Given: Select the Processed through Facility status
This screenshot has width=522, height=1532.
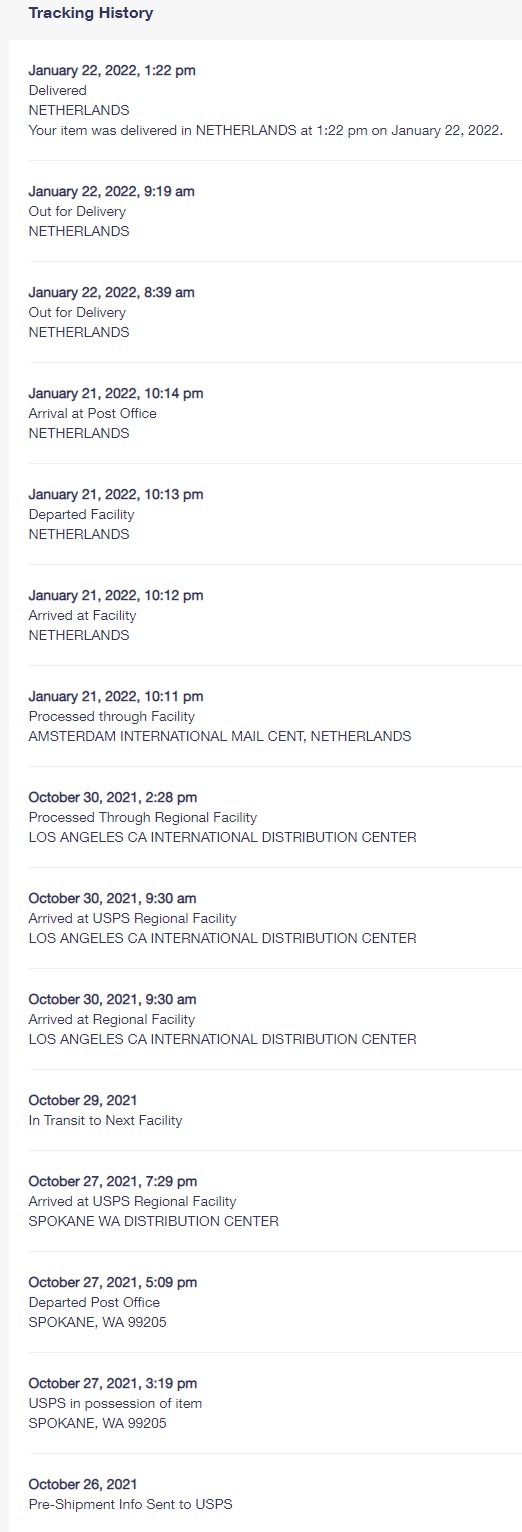Looking at the screenshot, I should (x=111, y=716).
